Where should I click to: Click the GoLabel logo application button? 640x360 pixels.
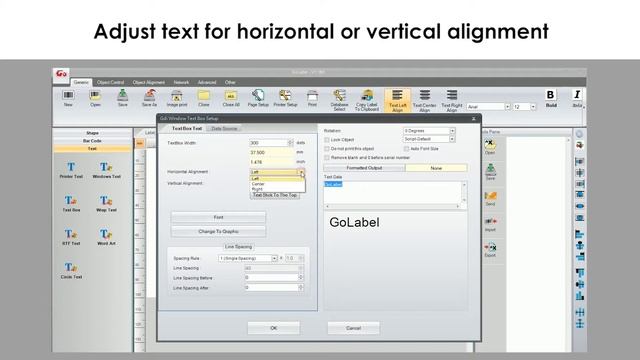click(x=61, y=74)
